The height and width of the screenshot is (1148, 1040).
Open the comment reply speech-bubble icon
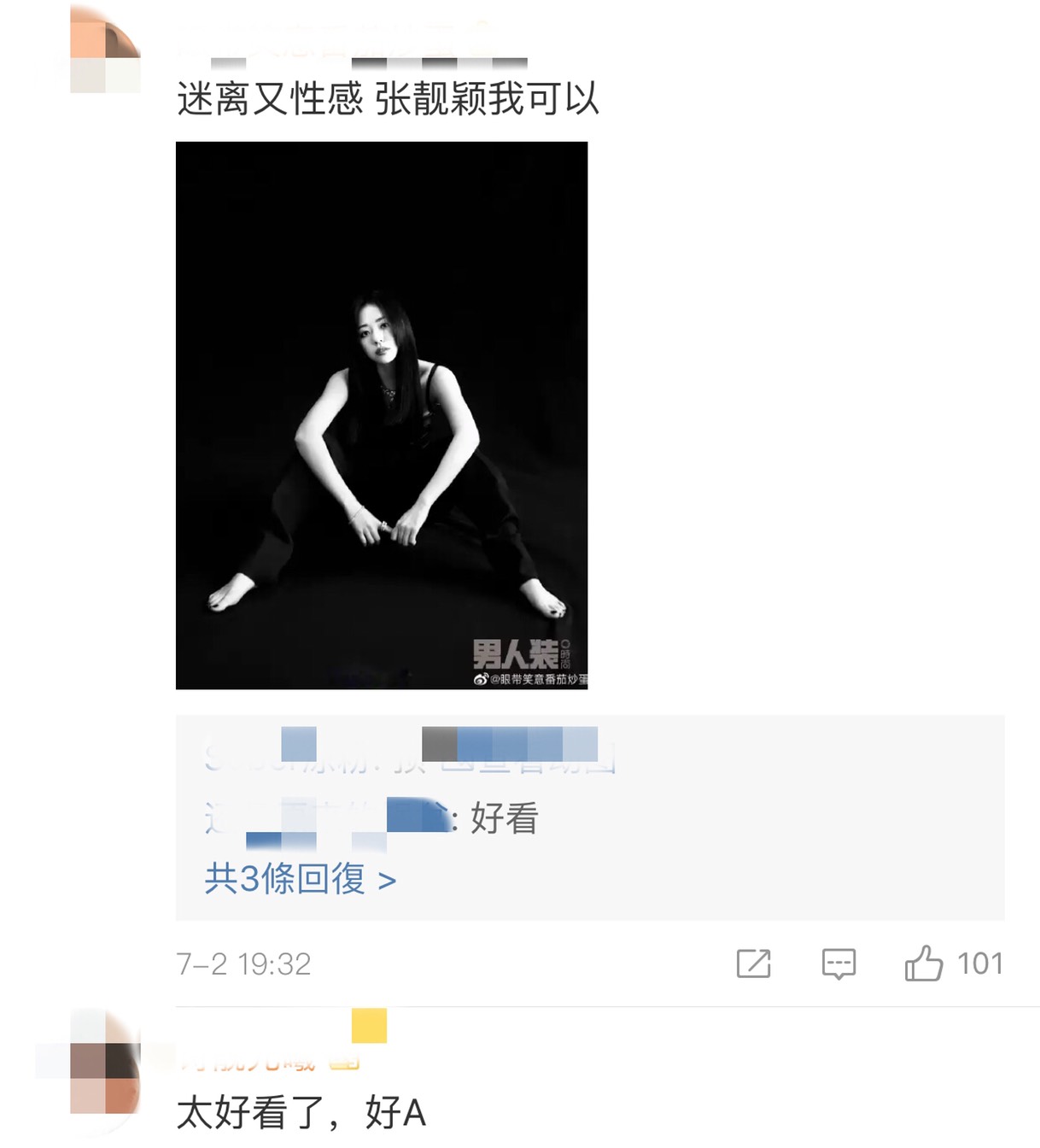point(838,963)
